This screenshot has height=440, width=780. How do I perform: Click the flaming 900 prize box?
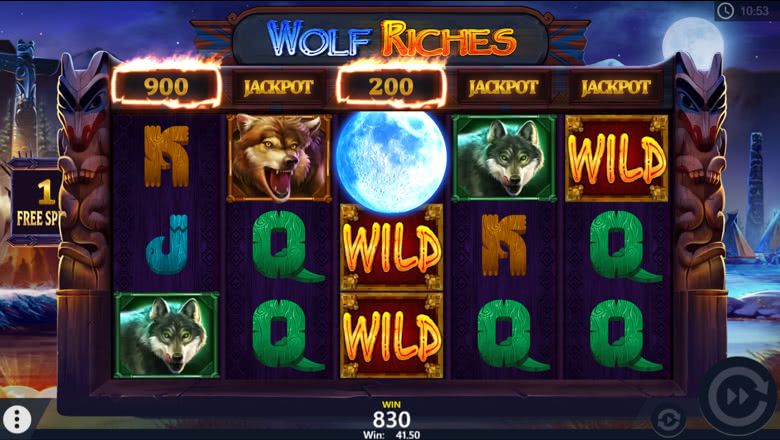coord(166,87)
